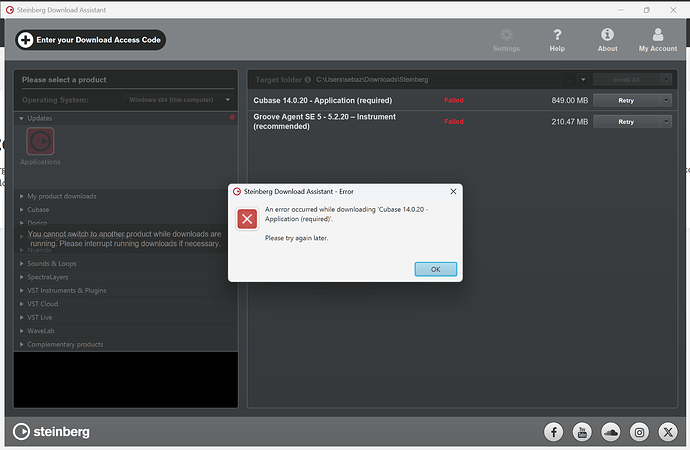
Task: Expand the VST Live category
Action: pyautogui.click(x=22, y=317)
